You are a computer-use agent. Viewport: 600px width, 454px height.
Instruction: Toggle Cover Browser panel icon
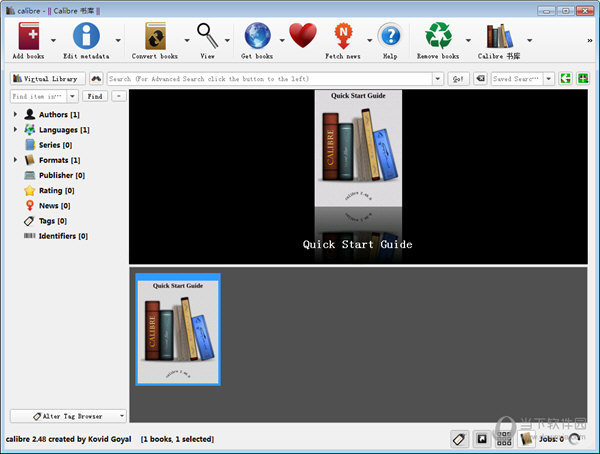[482, 439]
